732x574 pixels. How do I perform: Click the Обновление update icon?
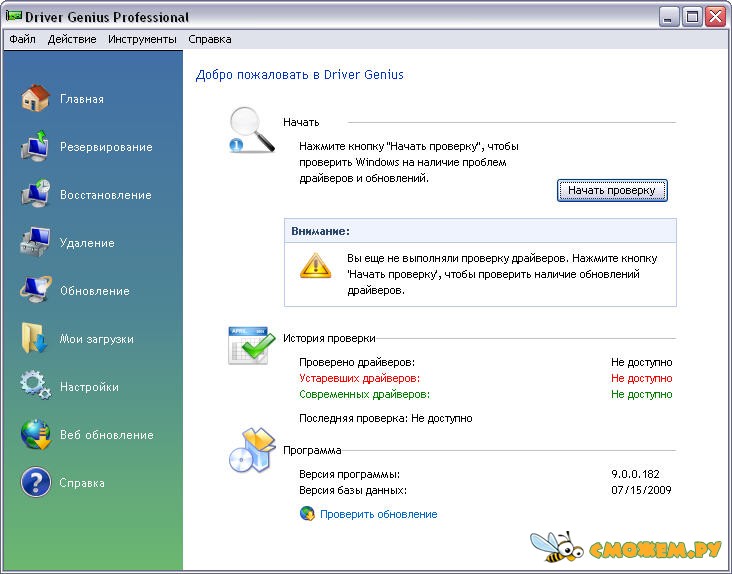(x=35, y=290)
